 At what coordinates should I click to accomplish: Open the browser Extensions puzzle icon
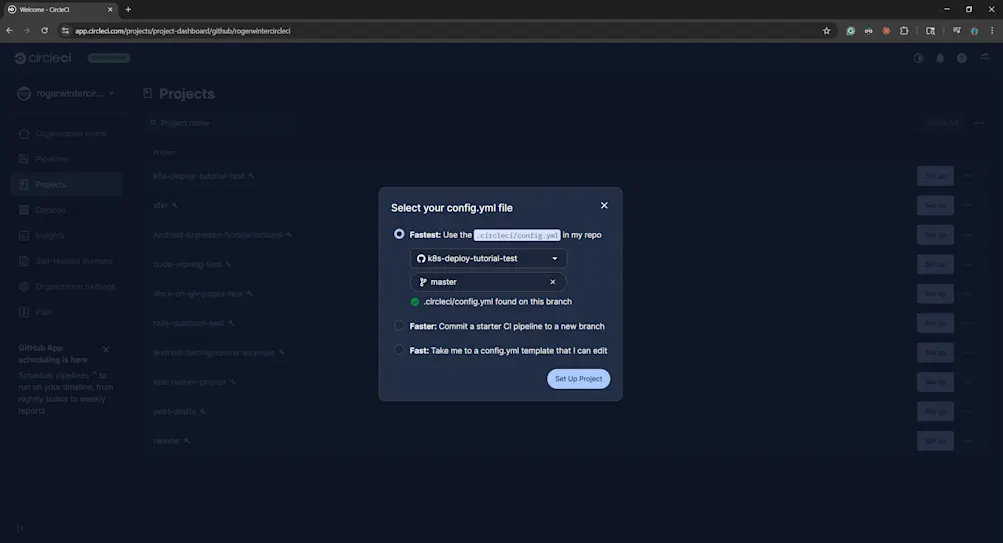click(x=904, y=31)
